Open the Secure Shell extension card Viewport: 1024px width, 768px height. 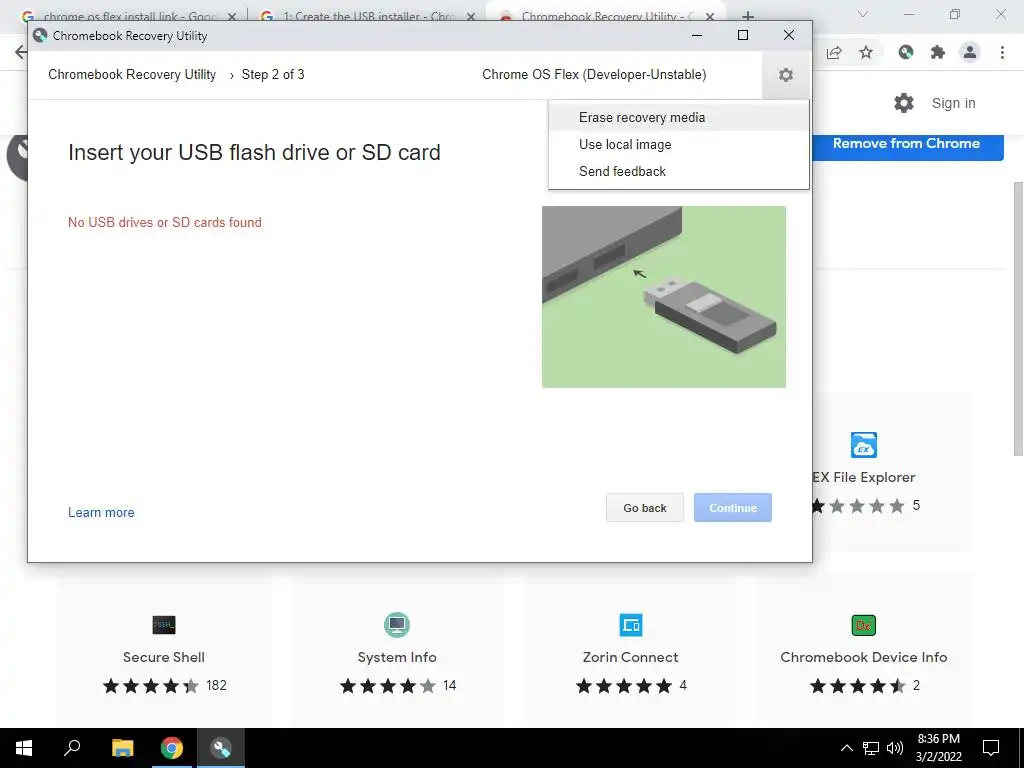(x=164, y=648)
